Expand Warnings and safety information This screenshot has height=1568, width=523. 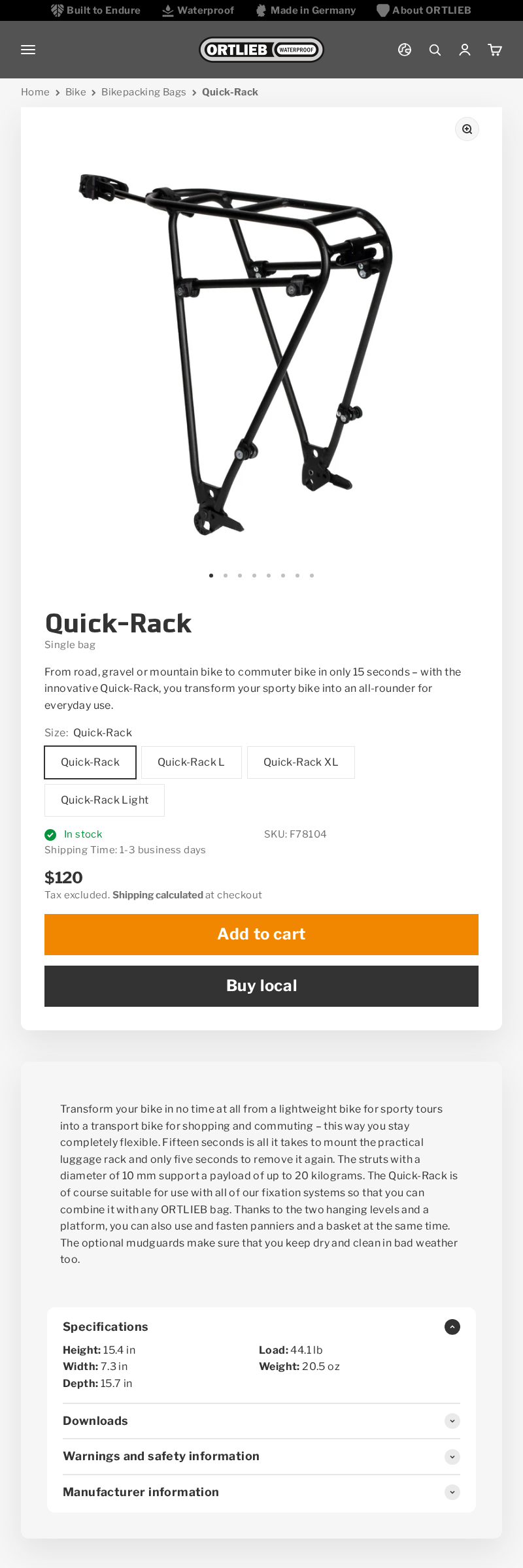click(452, 1456)
